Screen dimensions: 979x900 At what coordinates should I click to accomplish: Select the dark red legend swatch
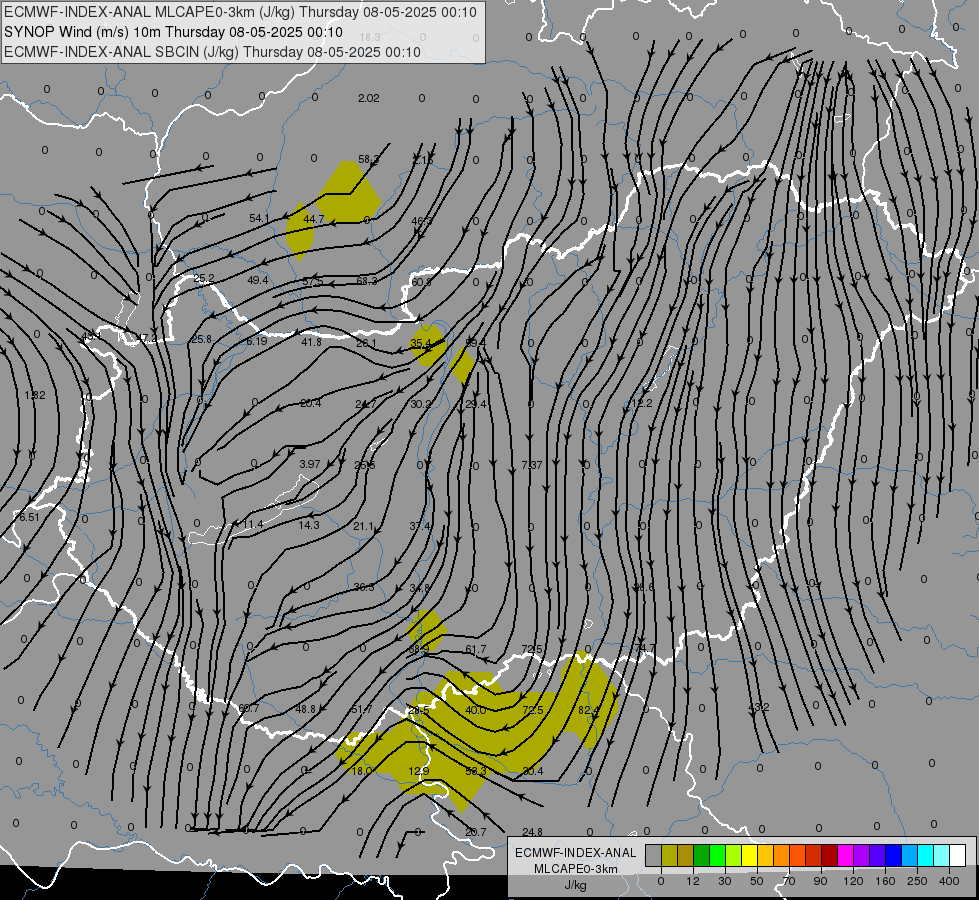tap(830, 855)
